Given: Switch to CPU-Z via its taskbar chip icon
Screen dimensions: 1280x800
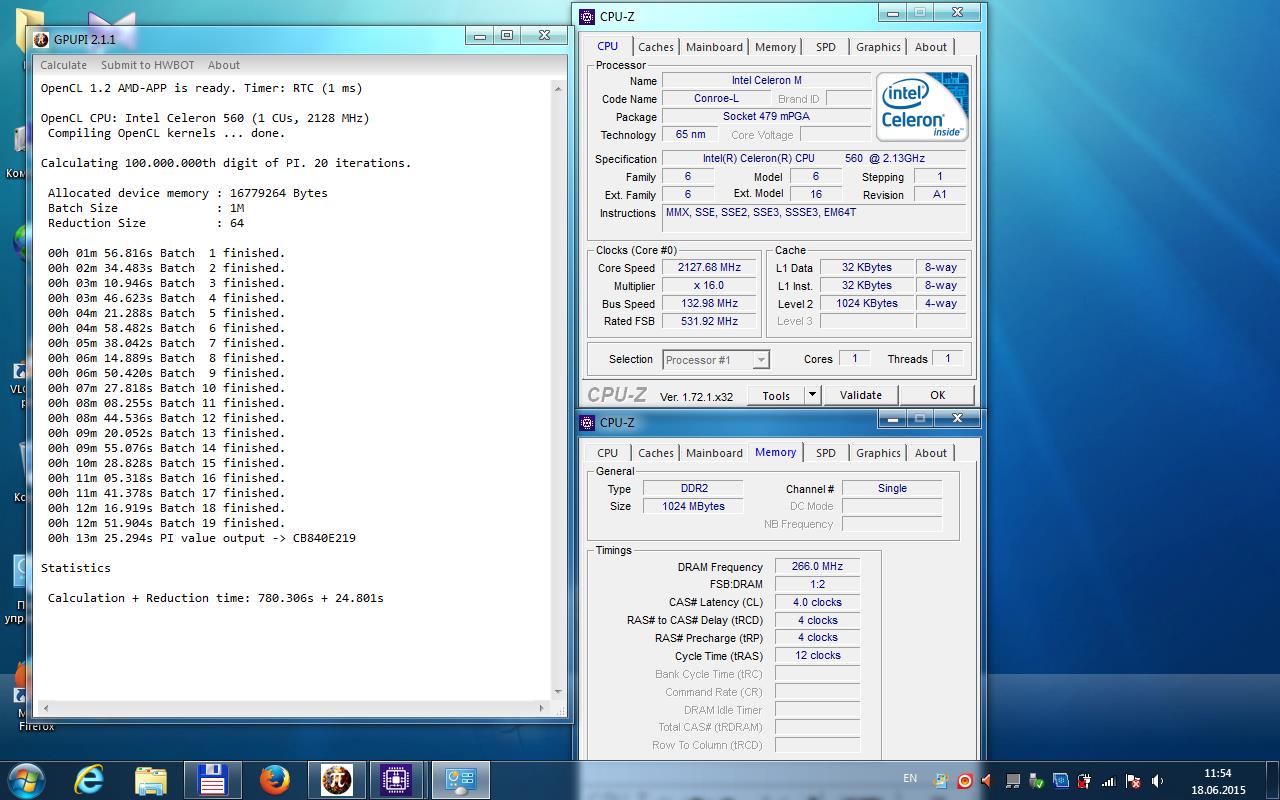Looking at the screenshot, I should coord(397,779).
